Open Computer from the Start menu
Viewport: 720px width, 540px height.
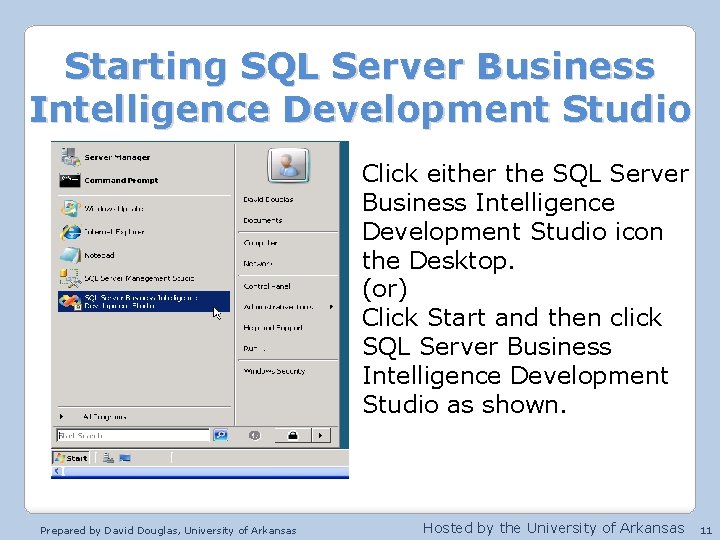[260, 243]
